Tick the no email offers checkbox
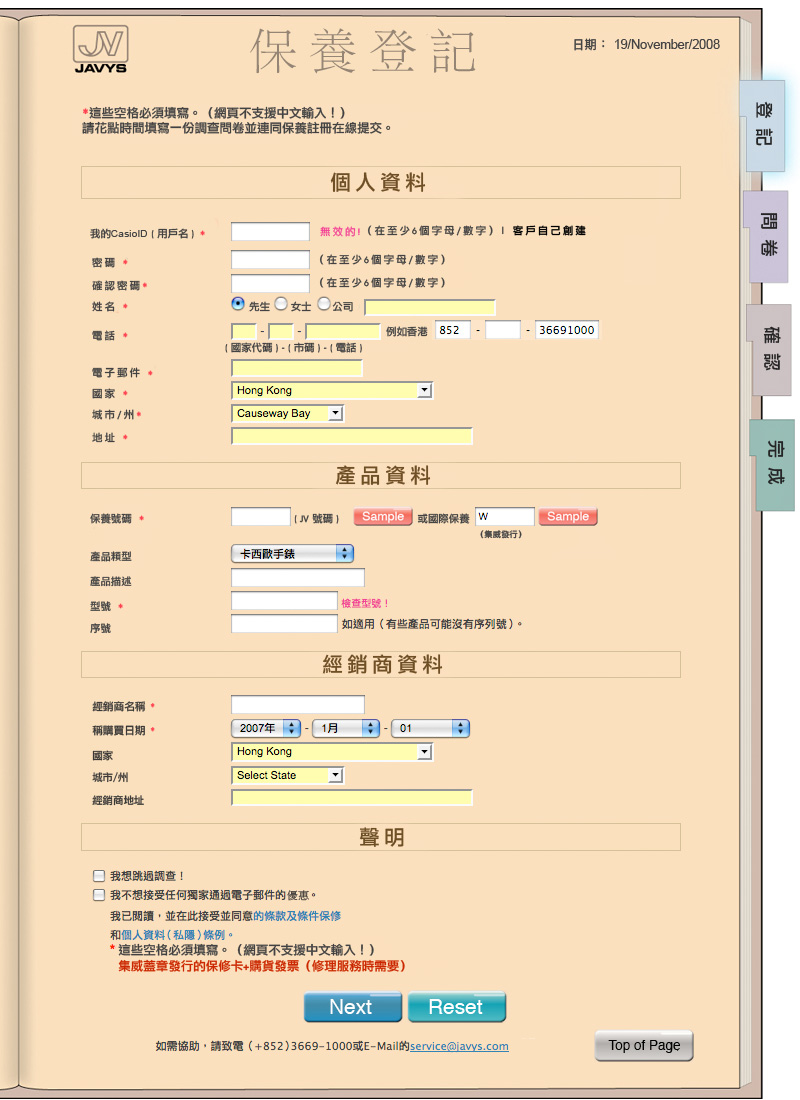Viewport: 800px width, 1100px height. point(99,895)
